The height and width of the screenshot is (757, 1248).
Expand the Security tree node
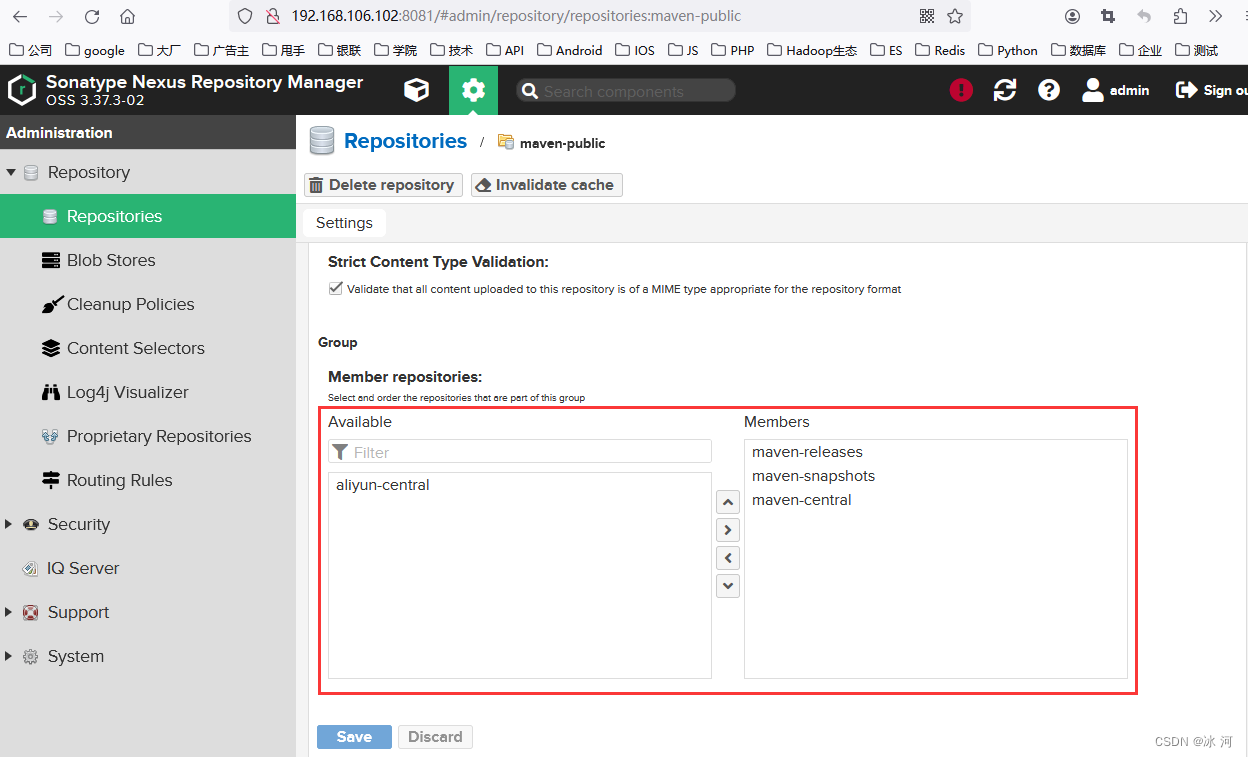[x=10, y=524]
